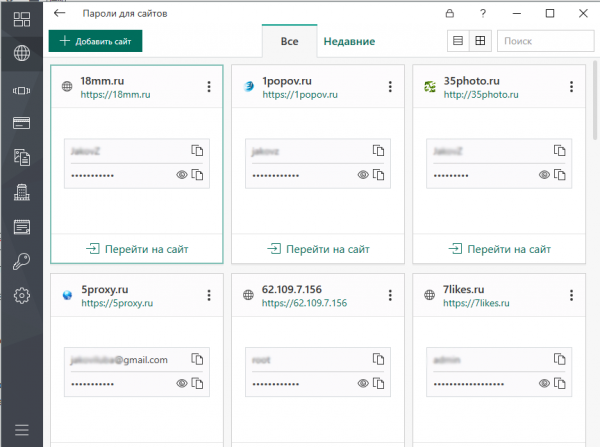Viewport: 600px width, 447px height.
Task: Open the three-dot menu of 35photo.ru
Action: 571,86
